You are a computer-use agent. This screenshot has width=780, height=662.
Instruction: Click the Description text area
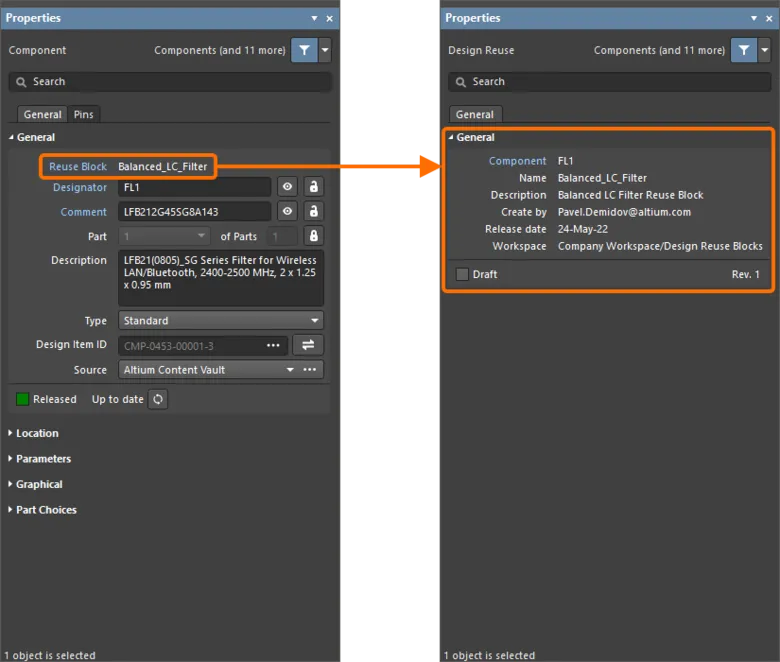coord(221,278)
